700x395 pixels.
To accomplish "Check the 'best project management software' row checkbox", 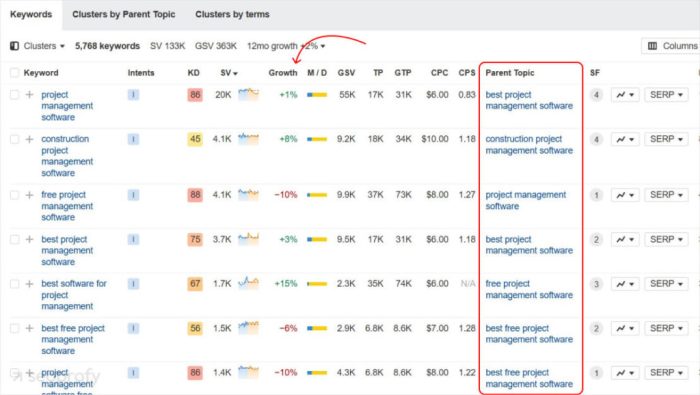I will point(14,239).
